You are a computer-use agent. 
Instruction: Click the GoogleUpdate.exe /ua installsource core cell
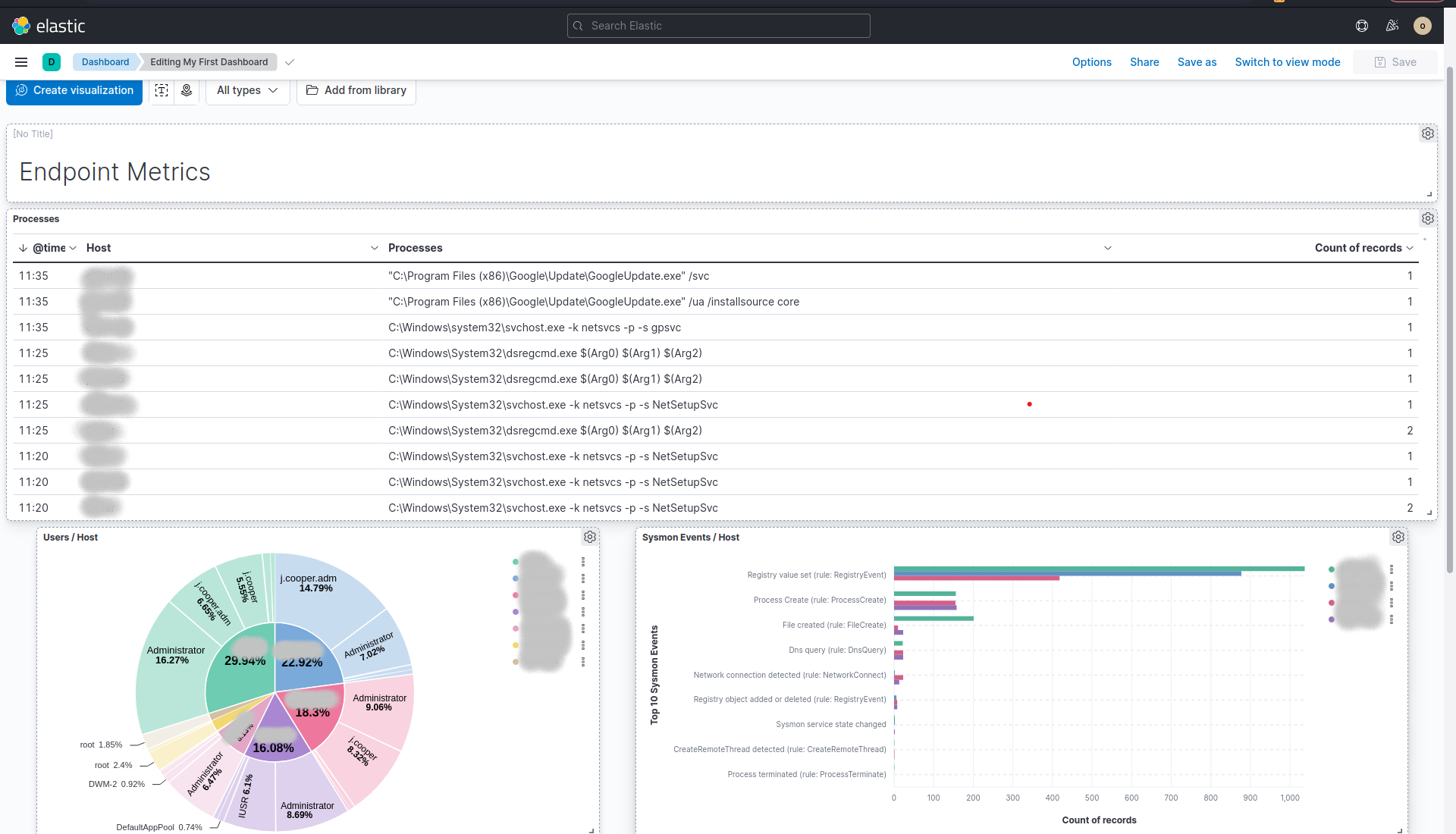[x=594, y=302]
